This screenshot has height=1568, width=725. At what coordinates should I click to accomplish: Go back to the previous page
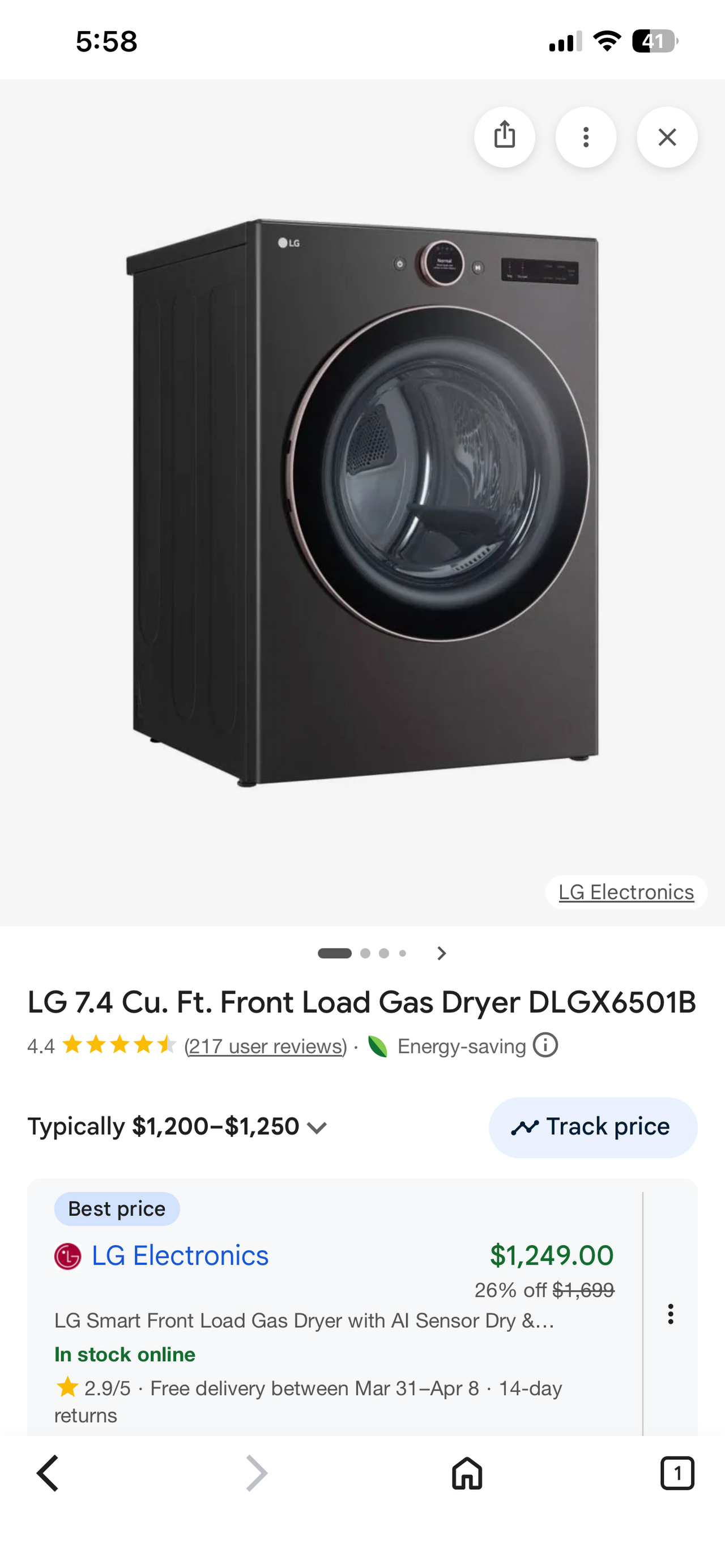48,1473
